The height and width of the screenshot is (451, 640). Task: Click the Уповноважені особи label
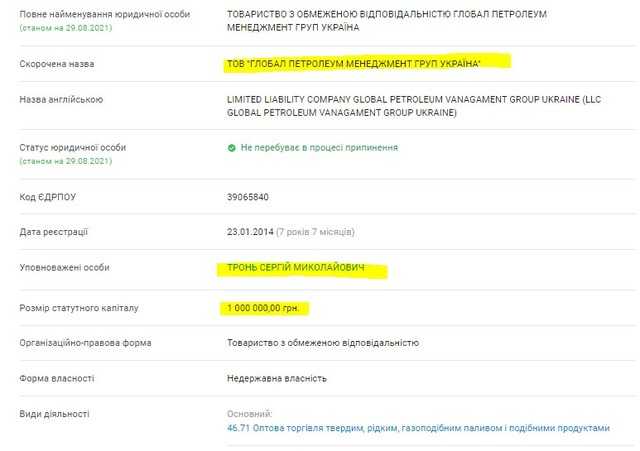pos(64,267)
